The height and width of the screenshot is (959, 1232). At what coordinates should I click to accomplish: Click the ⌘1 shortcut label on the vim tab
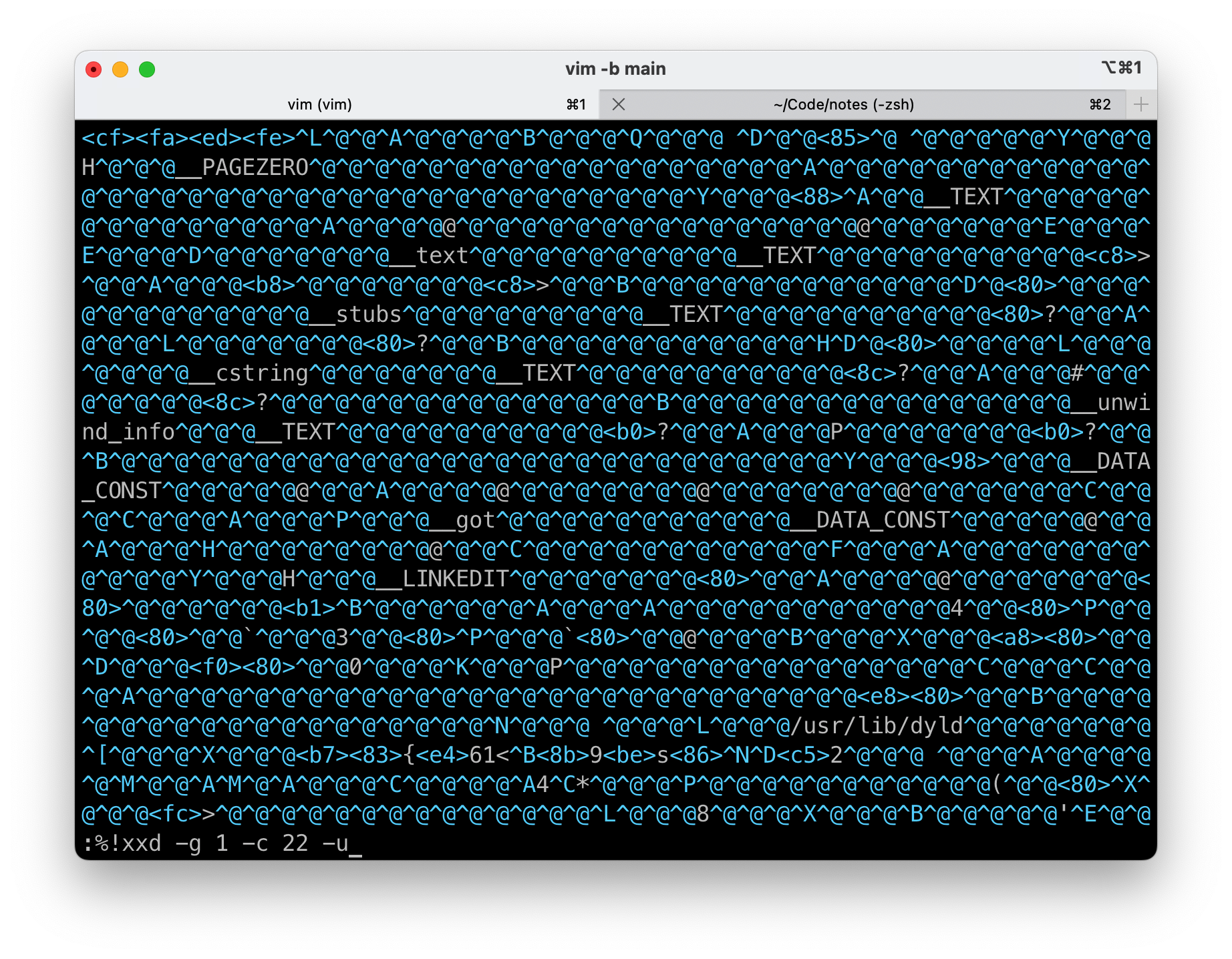(576, 105)
